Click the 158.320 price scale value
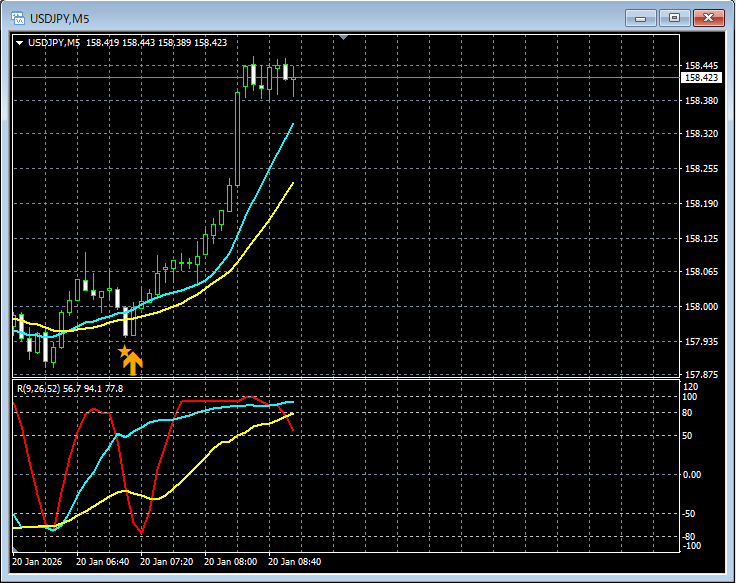 (701, 134)
